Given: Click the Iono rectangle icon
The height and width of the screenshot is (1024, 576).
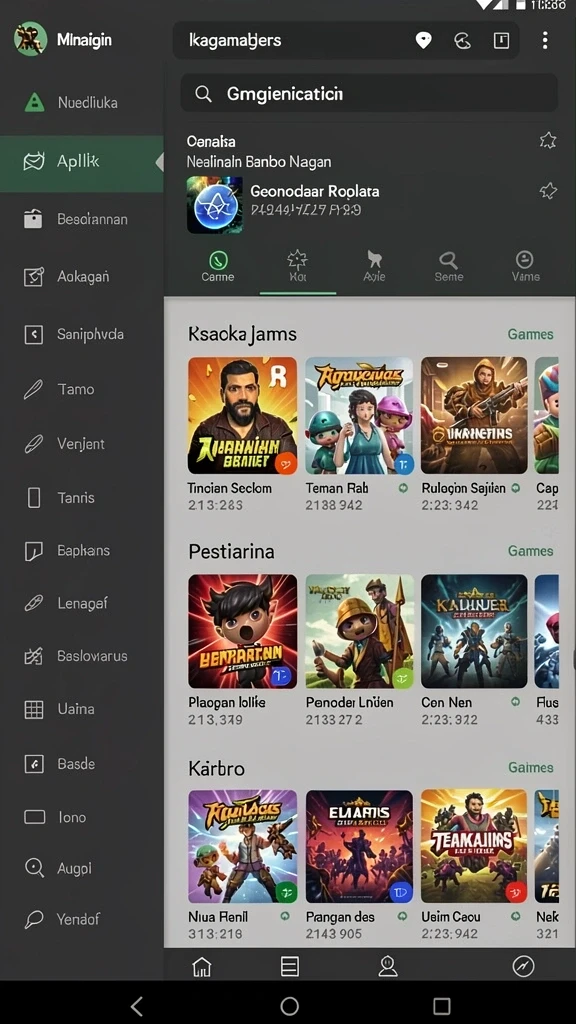Looking at the screenshot, I should [34, 817].
